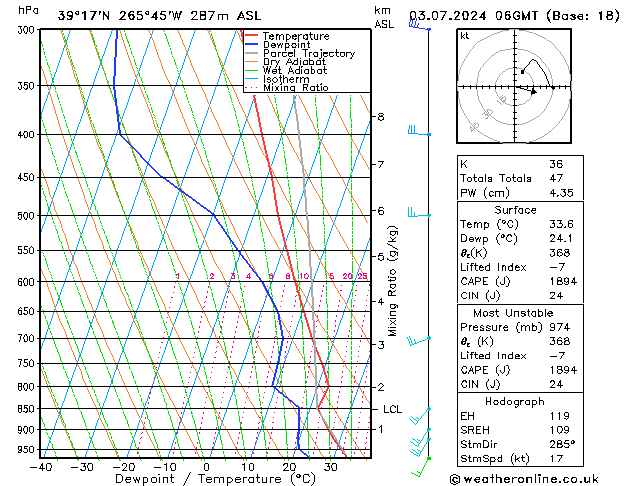Click the wind barb at 500 hPa level
This screenshot has width=629, height=486.
tap(416, 212)
